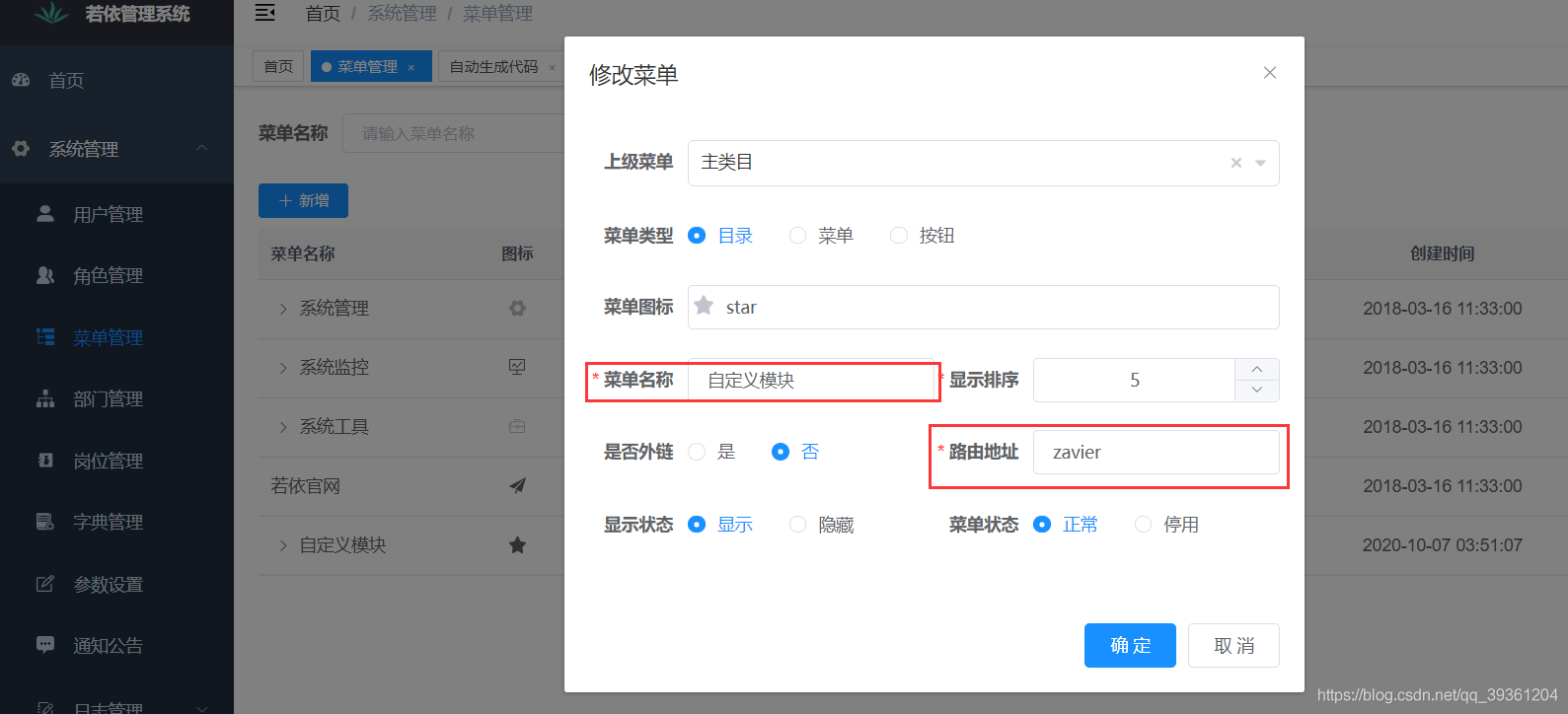Image resolution: width=1568 pixels, height=714 pixels.
Task: Click the gear icon in 系统管理 table row
Action: 517,308
